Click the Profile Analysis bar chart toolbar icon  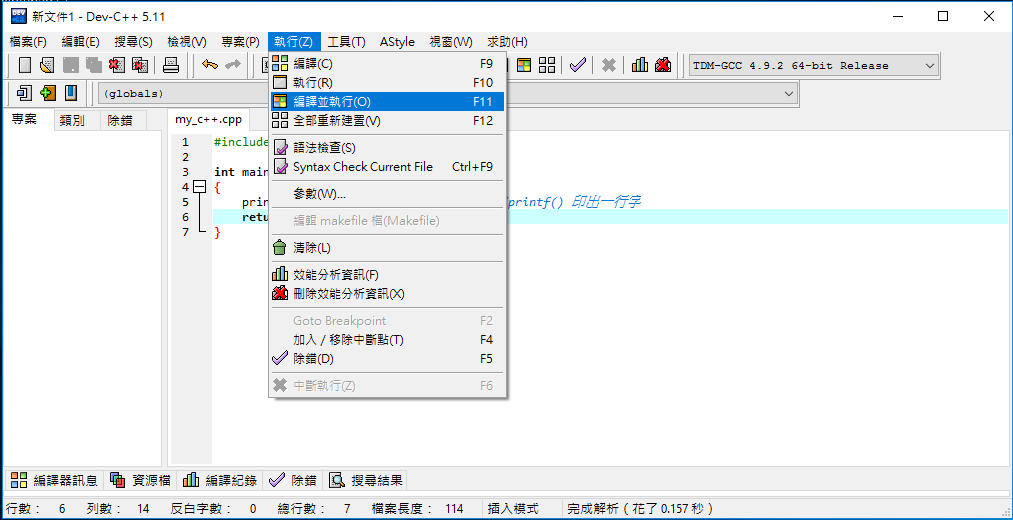pos(640,65)
